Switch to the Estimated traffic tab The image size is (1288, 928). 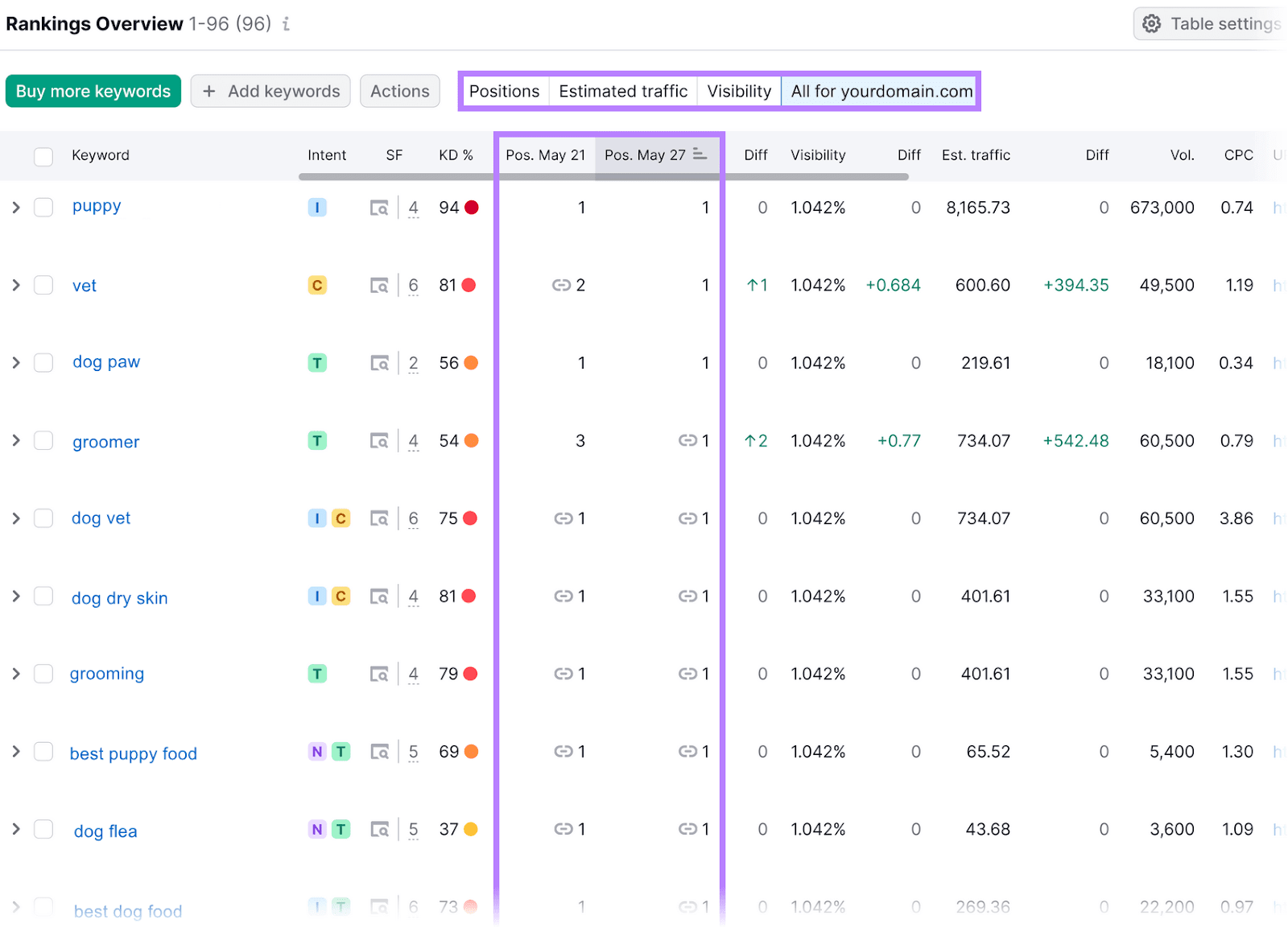tap(622, 91)
